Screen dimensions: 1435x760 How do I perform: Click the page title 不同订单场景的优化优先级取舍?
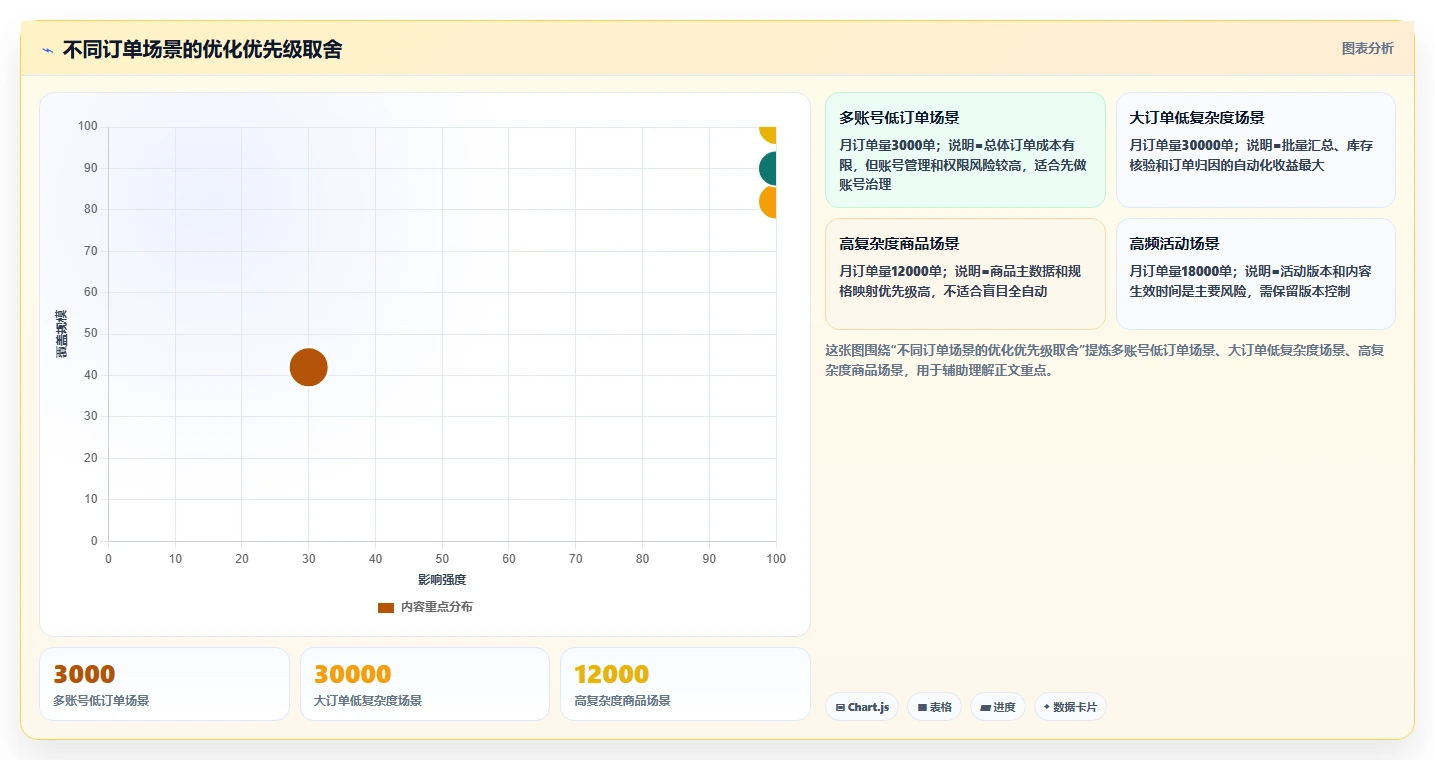coord(202,49)
